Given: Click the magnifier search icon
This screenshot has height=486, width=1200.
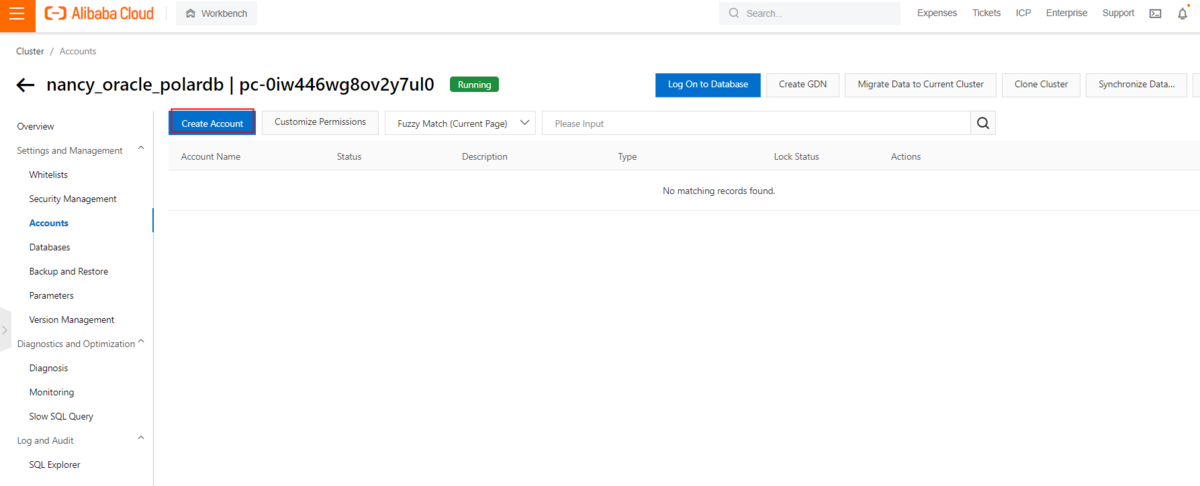Looking at the screenshot, I should (983, 123).
